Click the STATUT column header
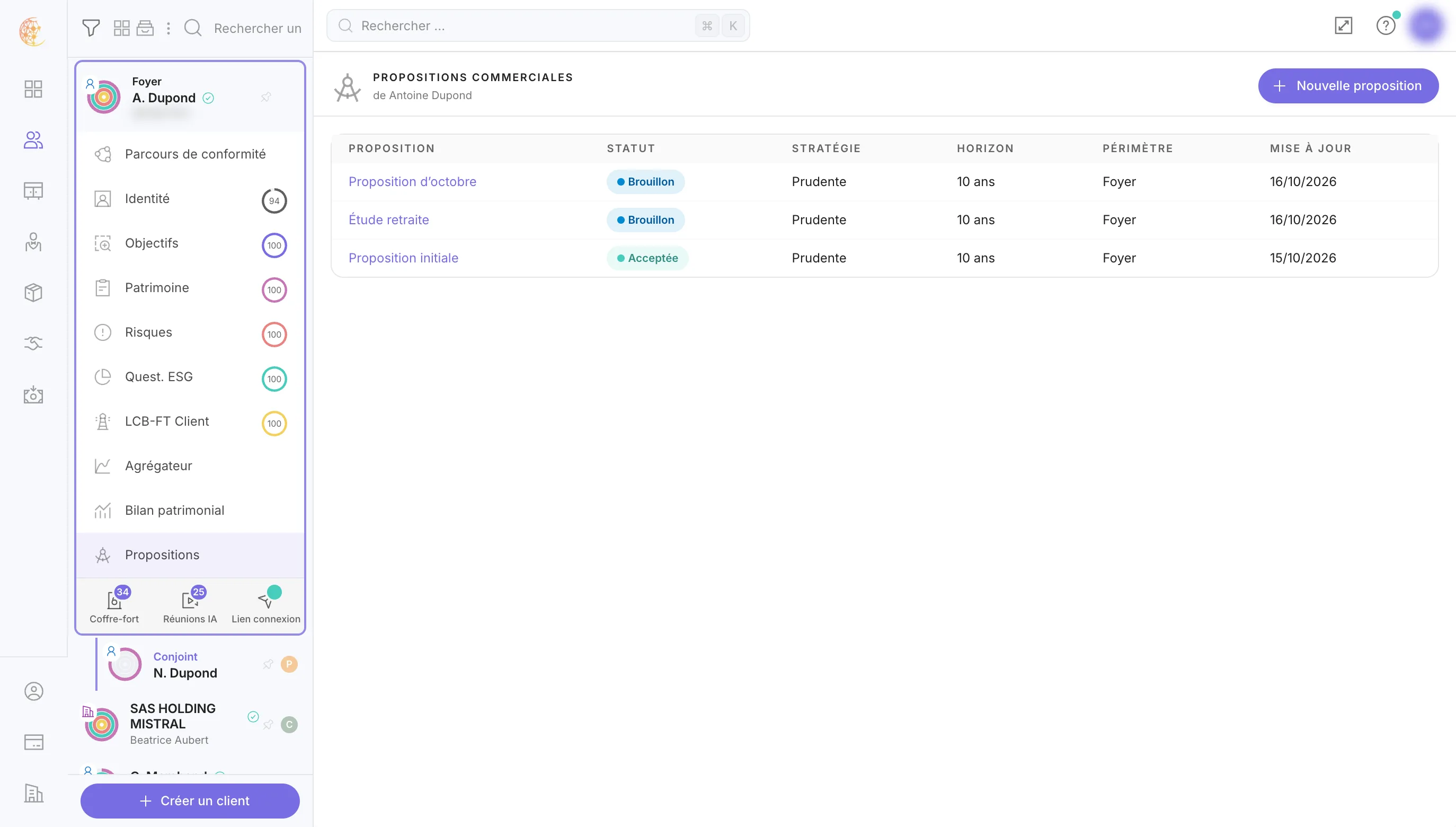 (x=631, y=148)
